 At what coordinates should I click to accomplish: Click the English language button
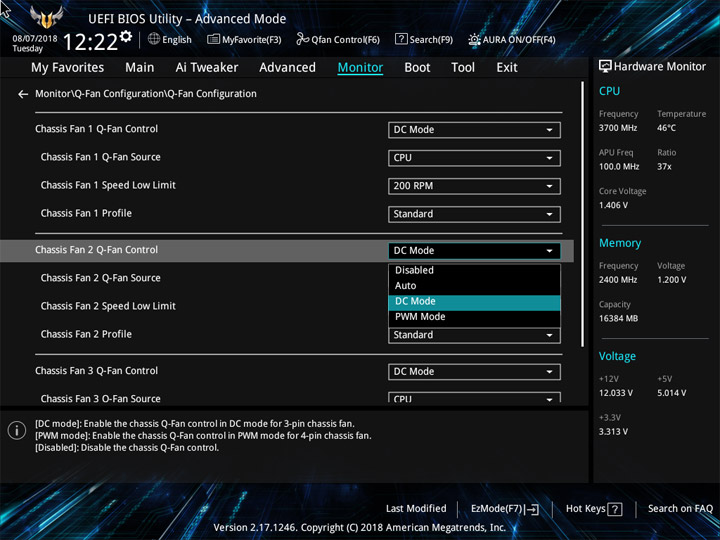pos(177,40)
